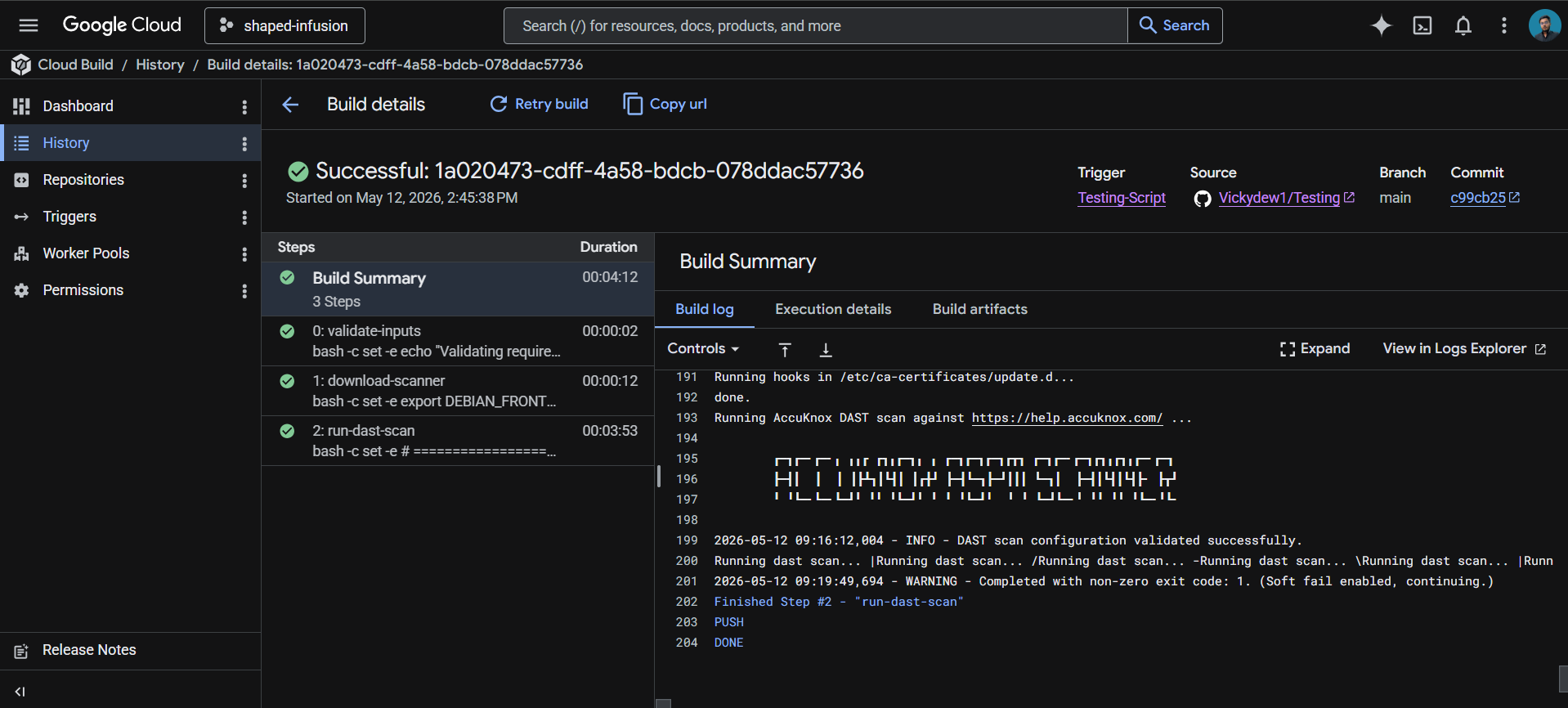Click the PUSH log line

(x=728, y=622)
